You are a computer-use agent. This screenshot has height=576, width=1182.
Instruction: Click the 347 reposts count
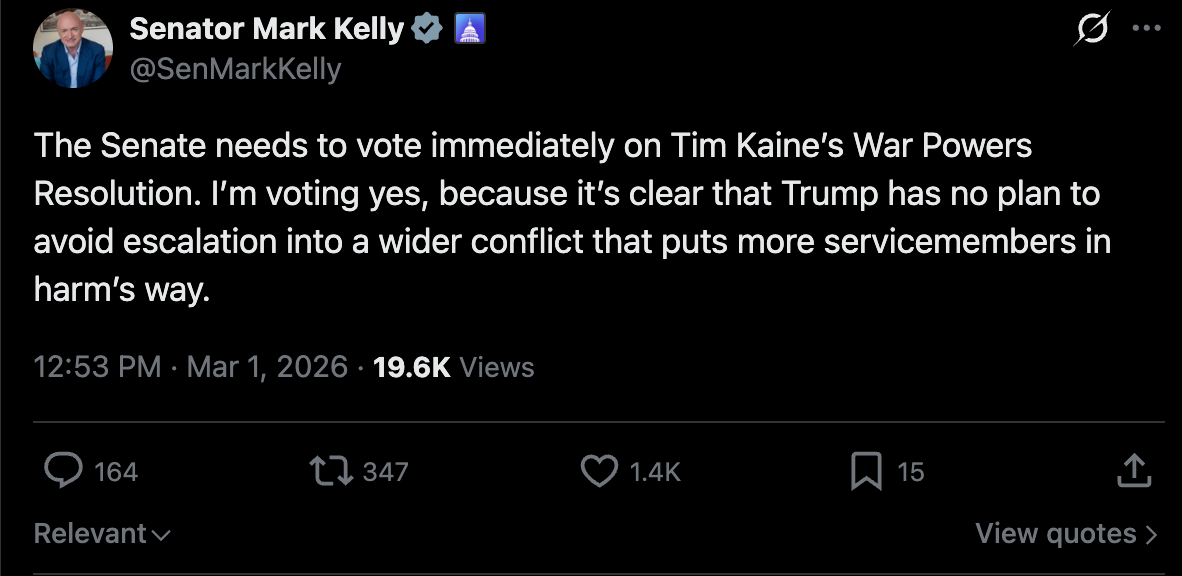[385, 471]
